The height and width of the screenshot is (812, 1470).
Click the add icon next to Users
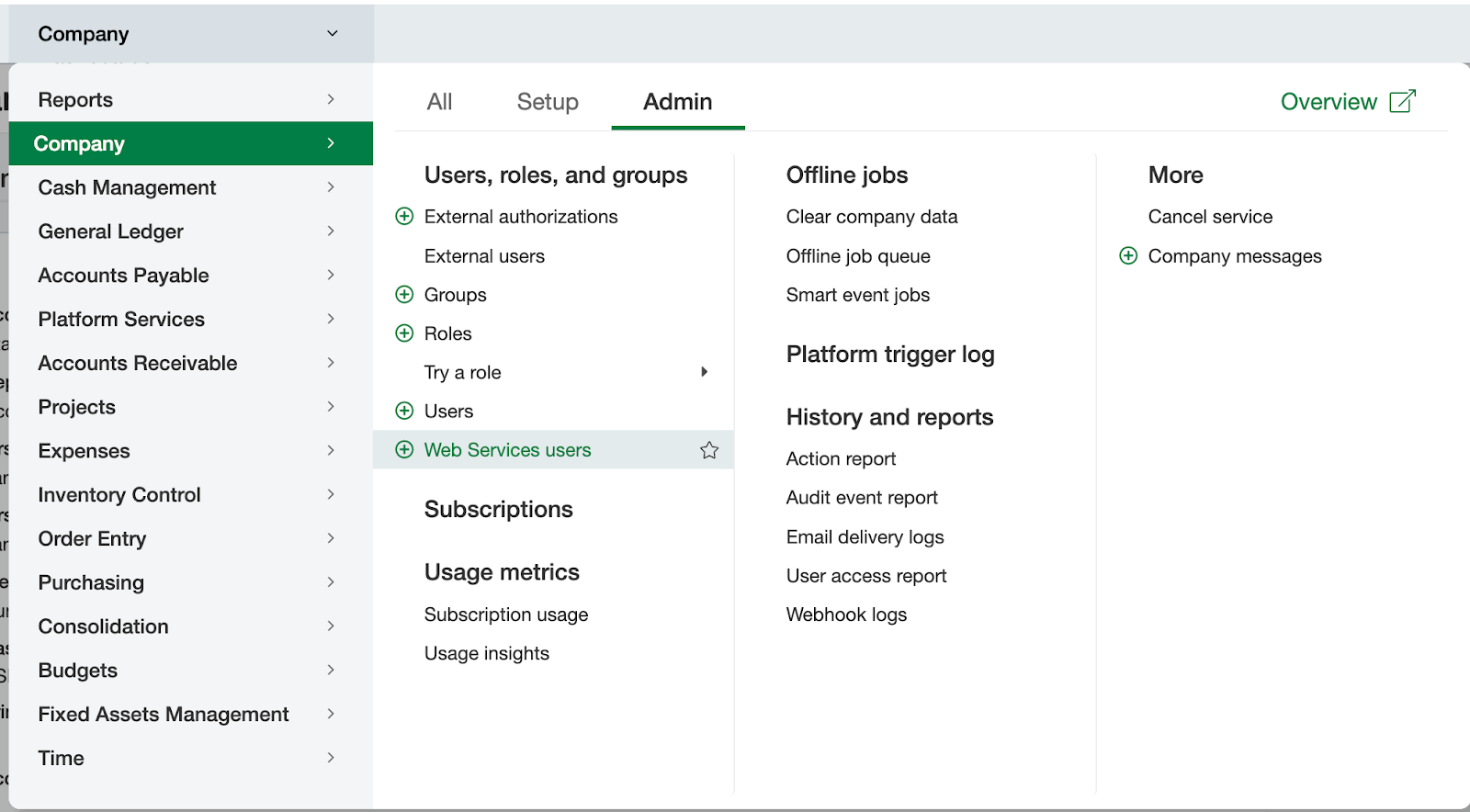pyautogui.click(x=404, y=412)
